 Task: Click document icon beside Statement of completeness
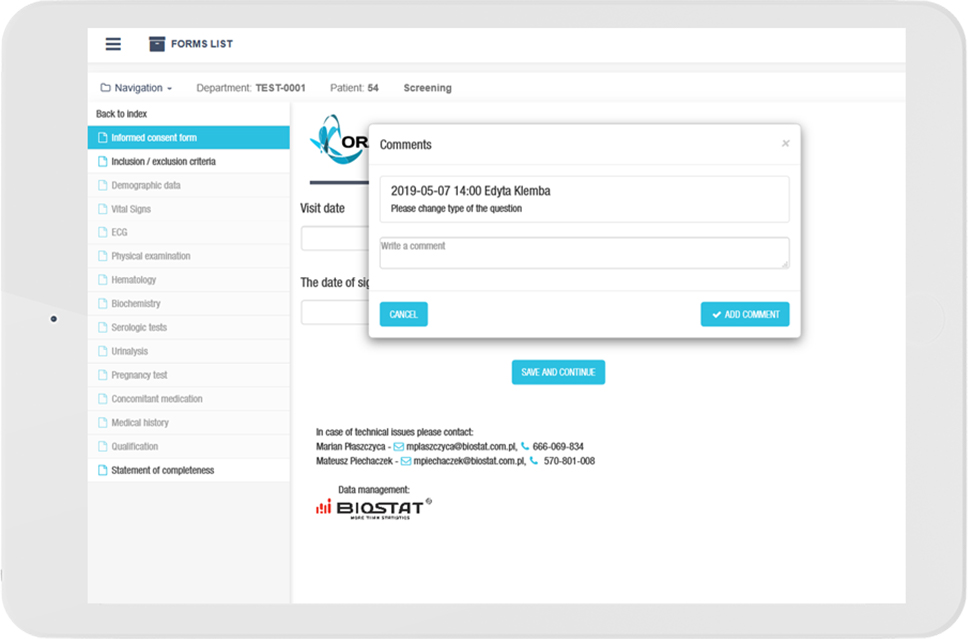(102, 470)
